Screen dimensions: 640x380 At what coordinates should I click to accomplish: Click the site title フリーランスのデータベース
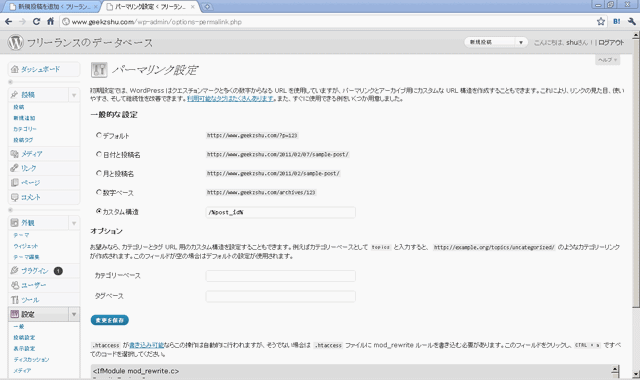[x=90, y=42]
